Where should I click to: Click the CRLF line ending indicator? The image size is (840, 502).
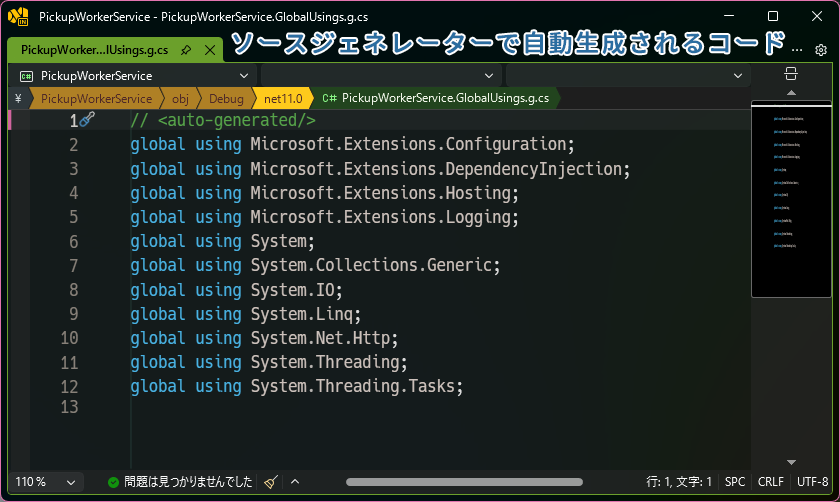tap(770, 482)
